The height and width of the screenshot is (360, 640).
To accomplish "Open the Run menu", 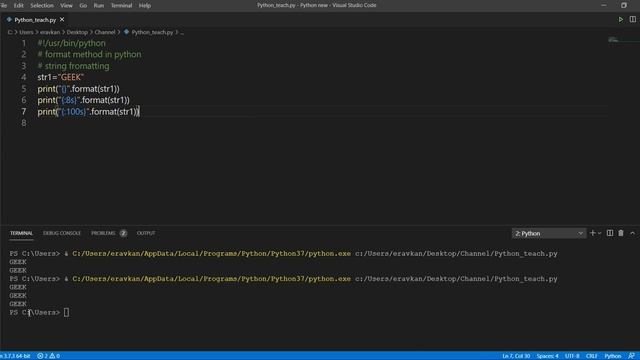I will point(99,5).
